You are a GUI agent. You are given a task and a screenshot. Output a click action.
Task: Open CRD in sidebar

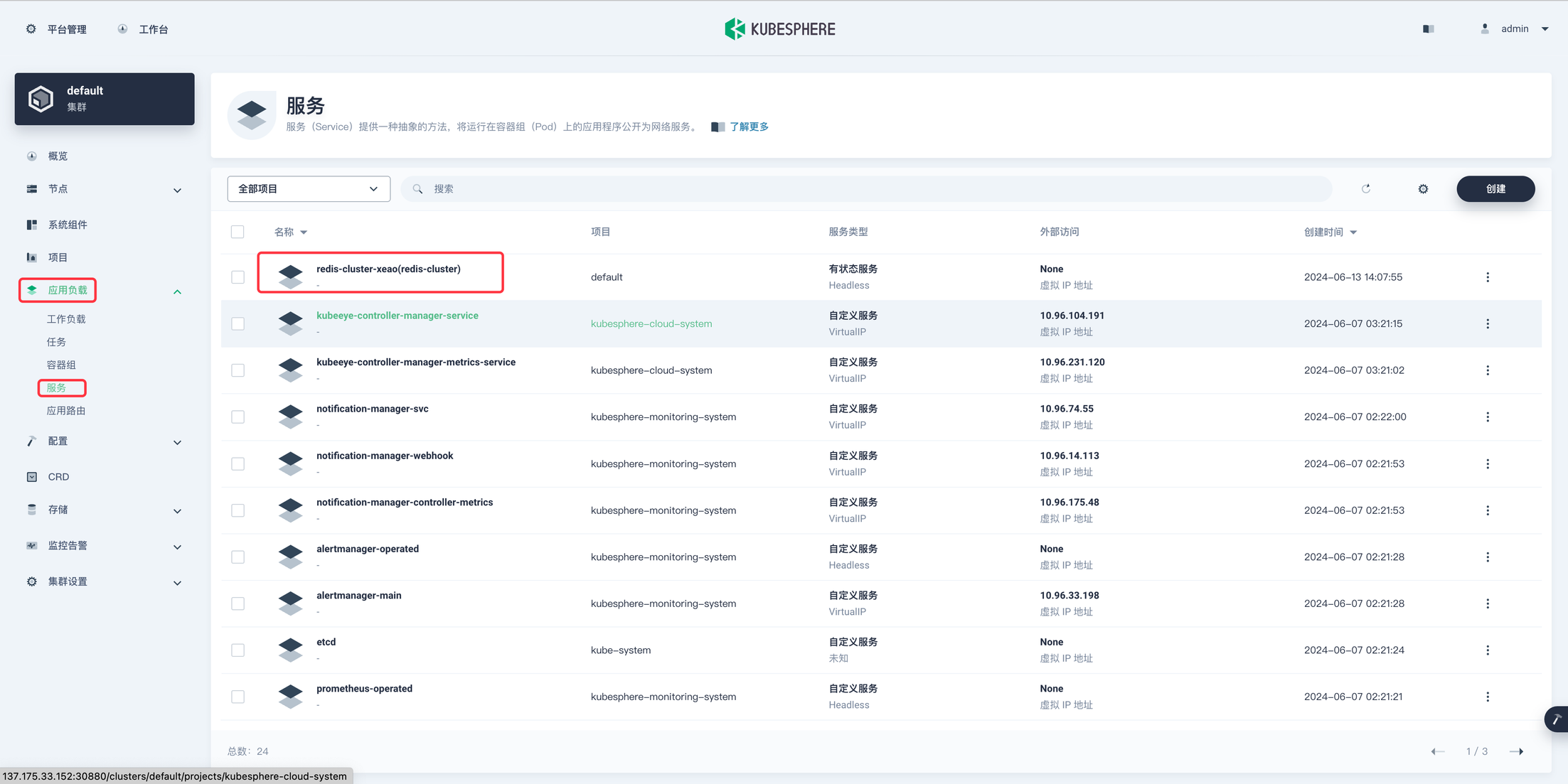pos(58,477)
